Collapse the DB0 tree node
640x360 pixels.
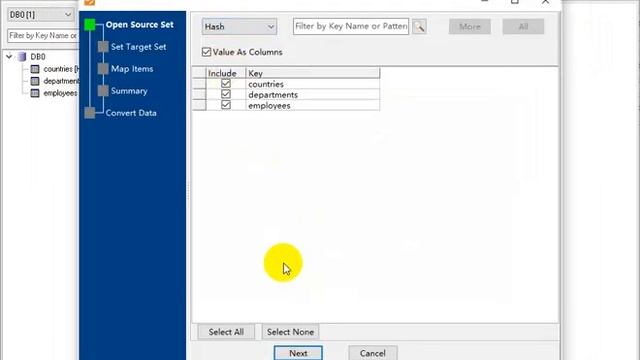(x=9, y=57)
